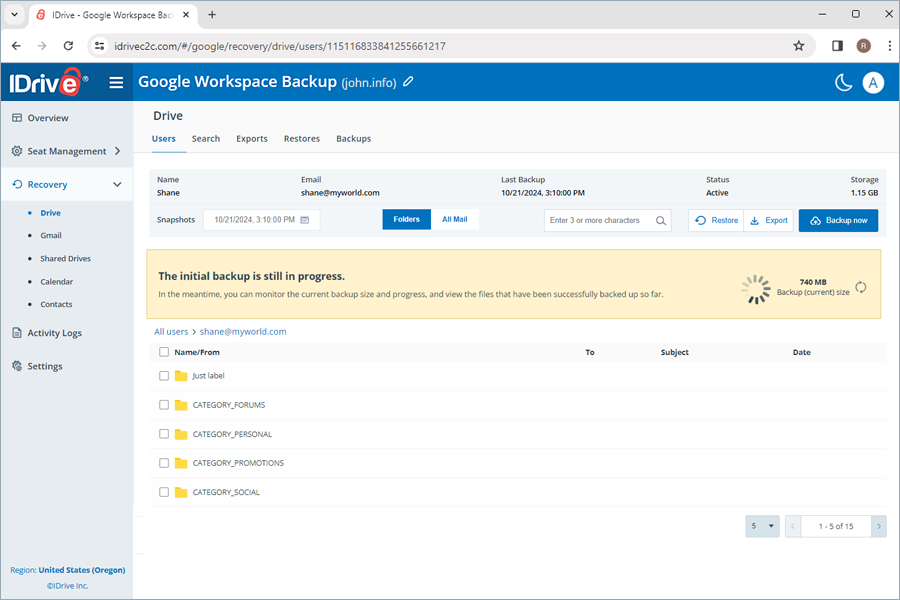
Task: Select all rows with header checkbox
Action: coord(164,352)
